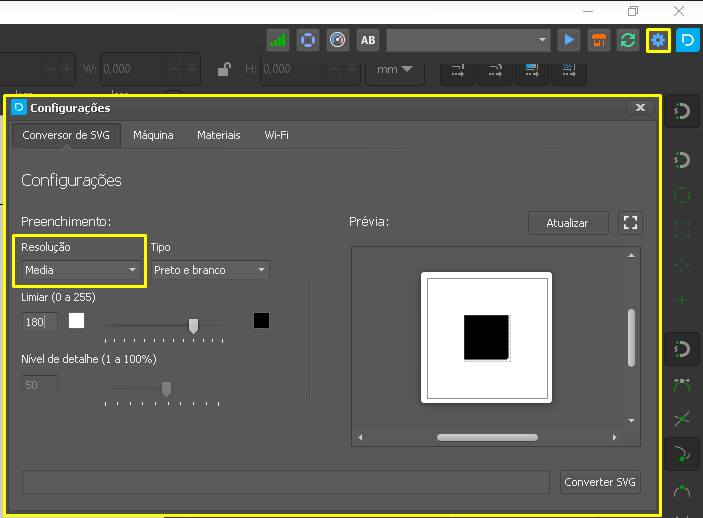Click the green refresh sync icon
Screen dimensions: 703x518
pos(628,40)
